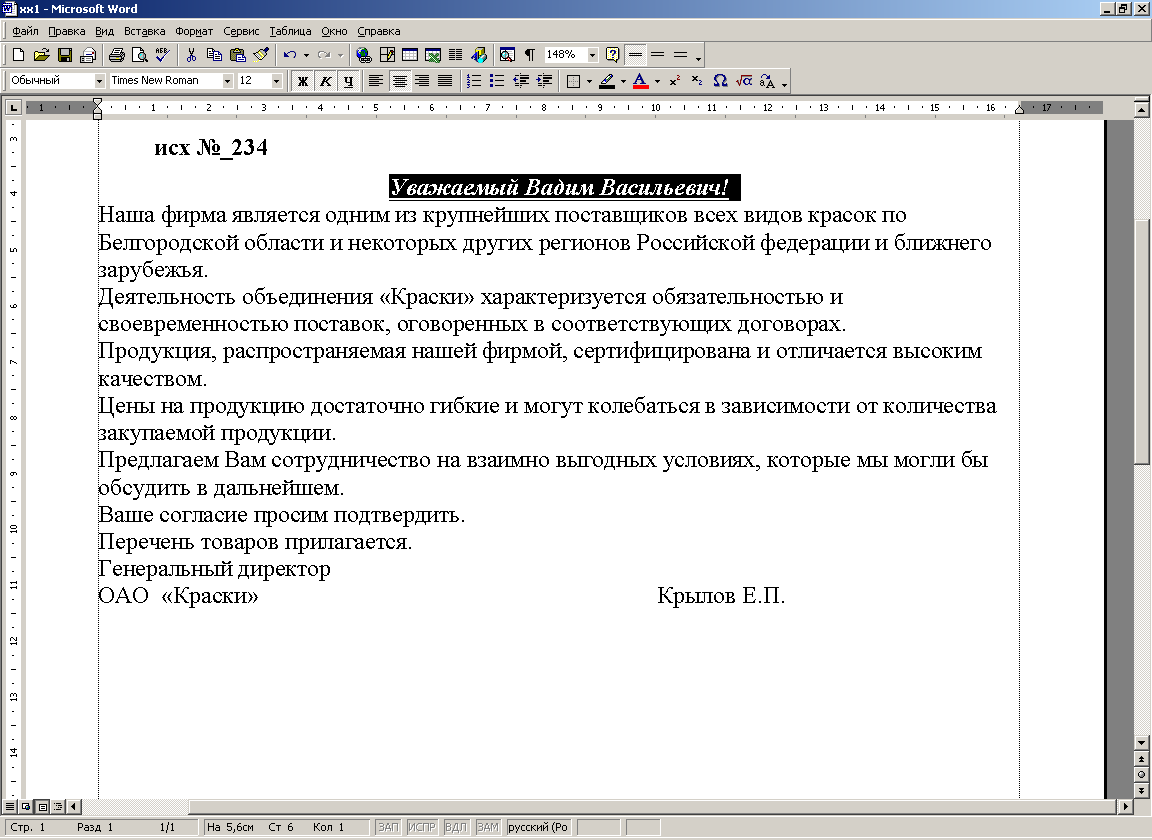Show the Drawing toolbar
Screen dimensions: 1152x840
point(479,54)
